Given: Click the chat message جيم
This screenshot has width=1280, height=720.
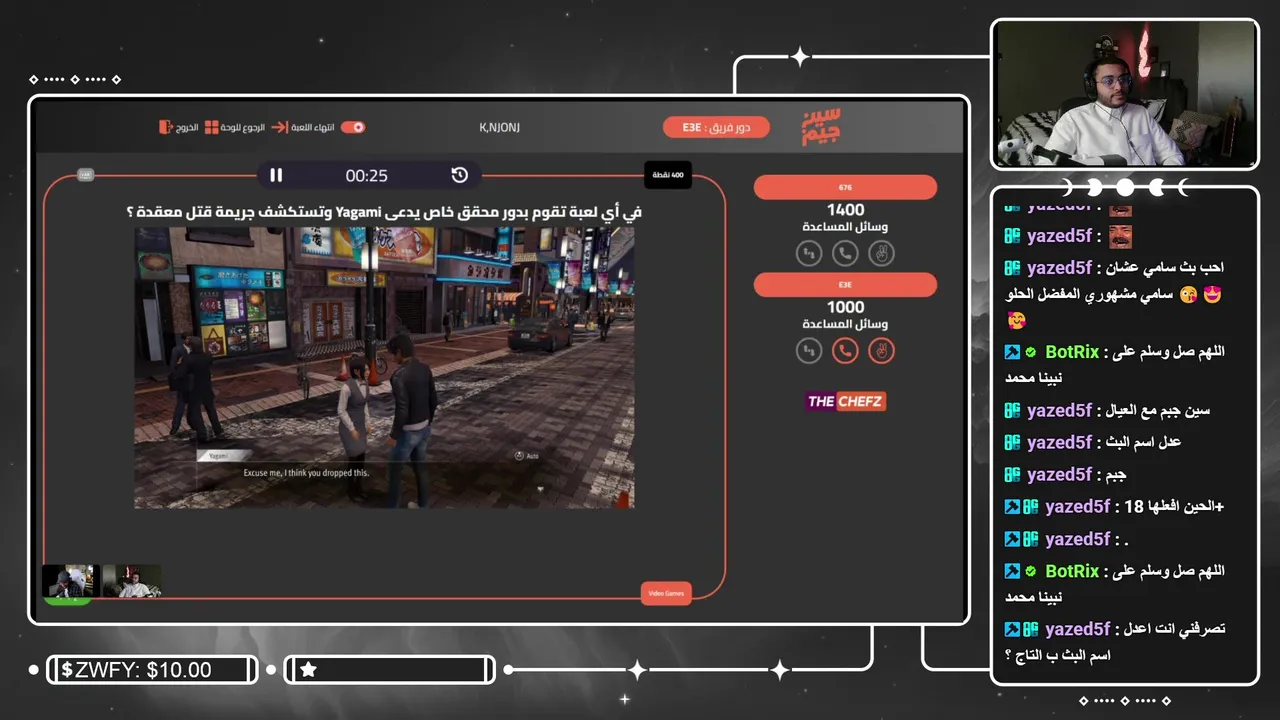Looking at the screenshot, I should click(x=1066, y=474).
